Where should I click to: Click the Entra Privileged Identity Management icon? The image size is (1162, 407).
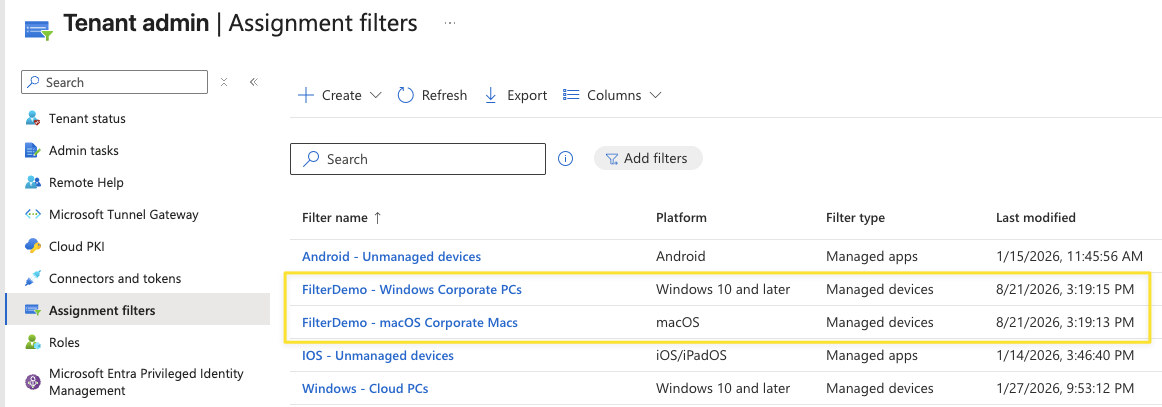coord(33,382)
